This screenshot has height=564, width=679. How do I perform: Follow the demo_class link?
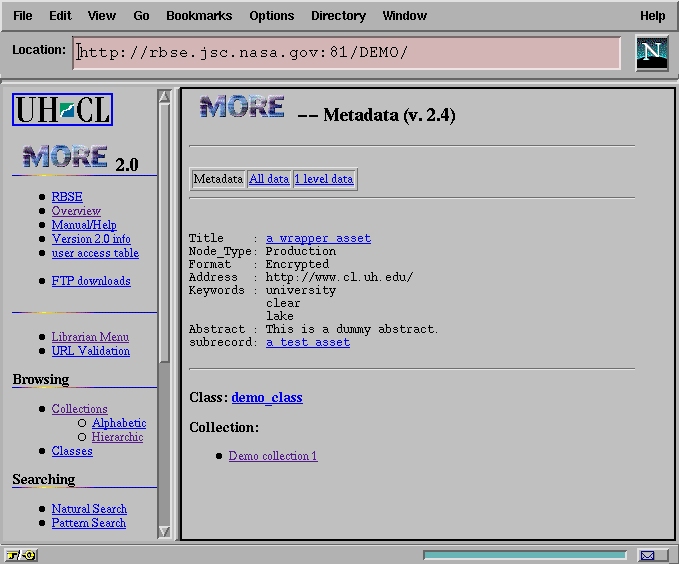[267, 398]
